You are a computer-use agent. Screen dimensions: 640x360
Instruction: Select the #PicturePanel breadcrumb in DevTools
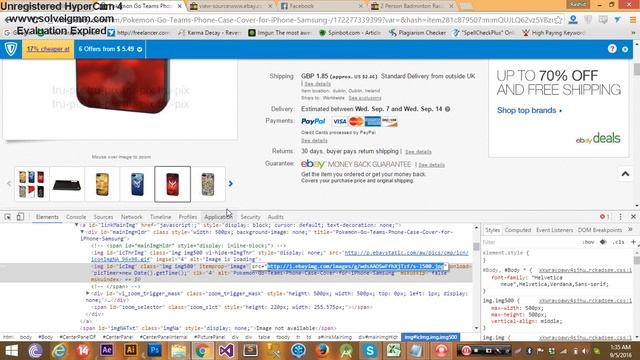click(x=209, y=337)
